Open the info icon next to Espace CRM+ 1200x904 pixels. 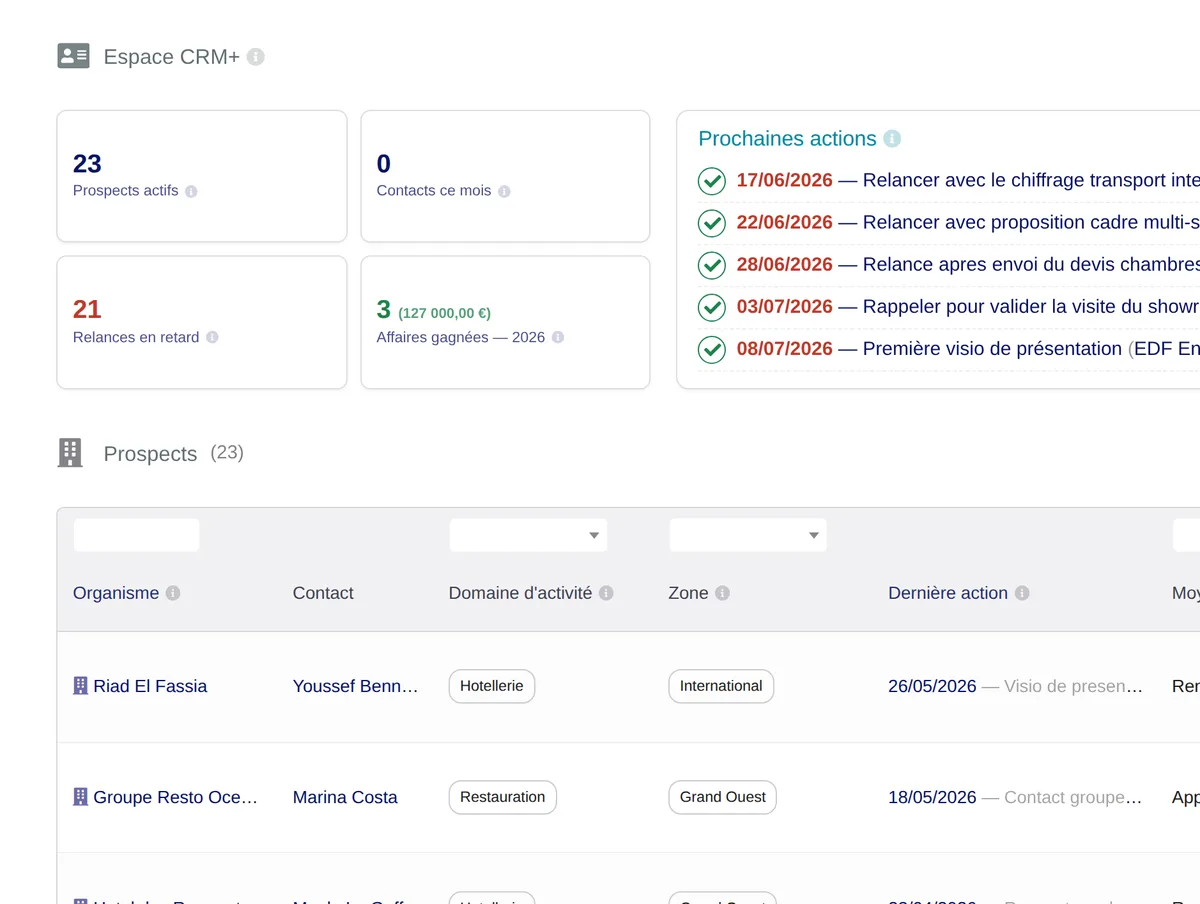pos(256,57)
